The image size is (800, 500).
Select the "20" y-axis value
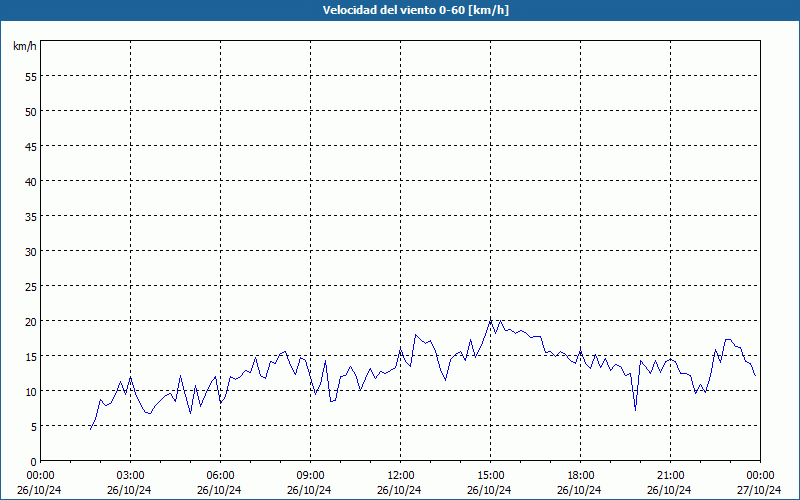click(x=31, y=321)
